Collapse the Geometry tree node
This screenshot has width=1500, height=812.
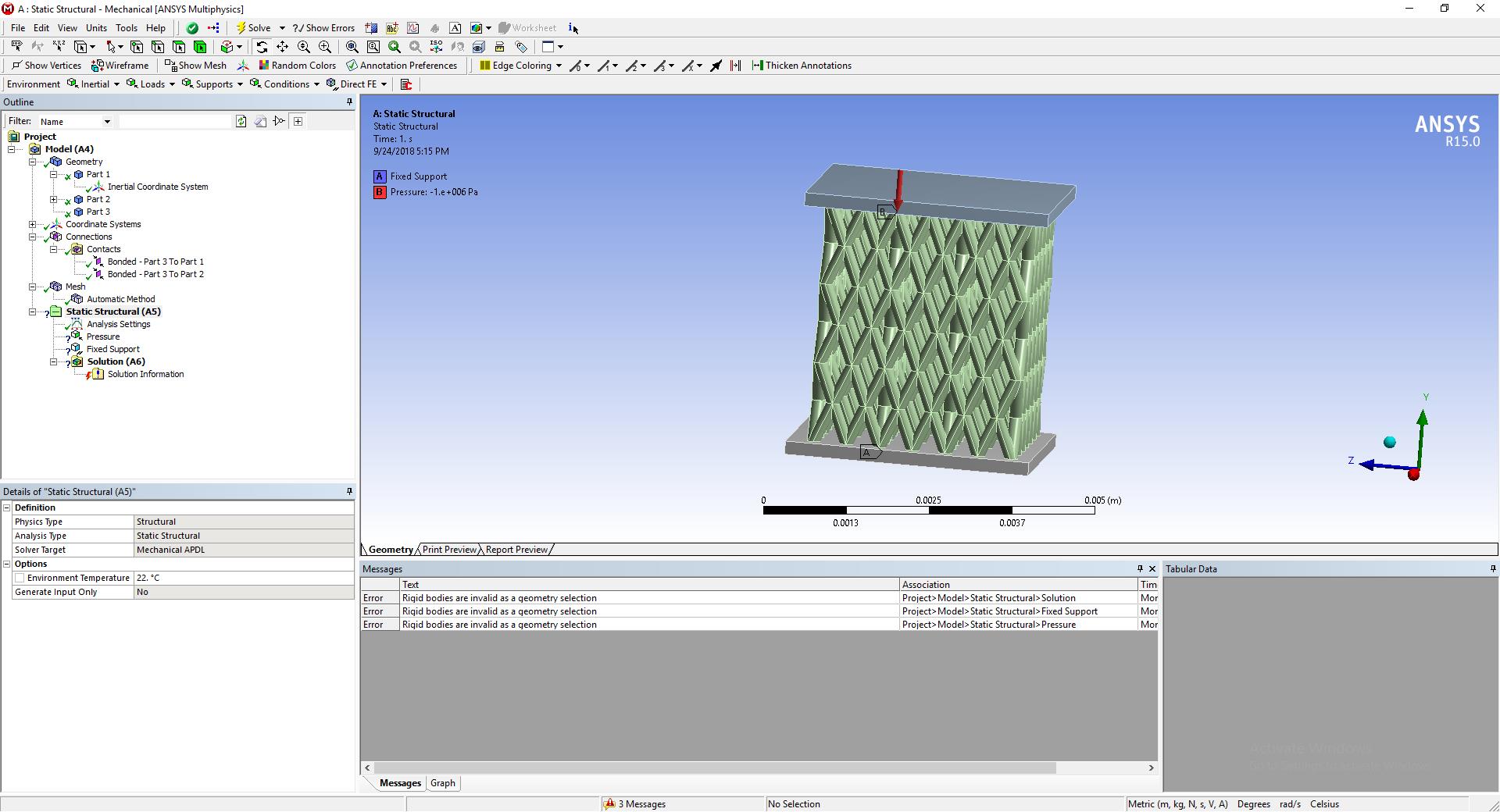[x=33, y=162]
